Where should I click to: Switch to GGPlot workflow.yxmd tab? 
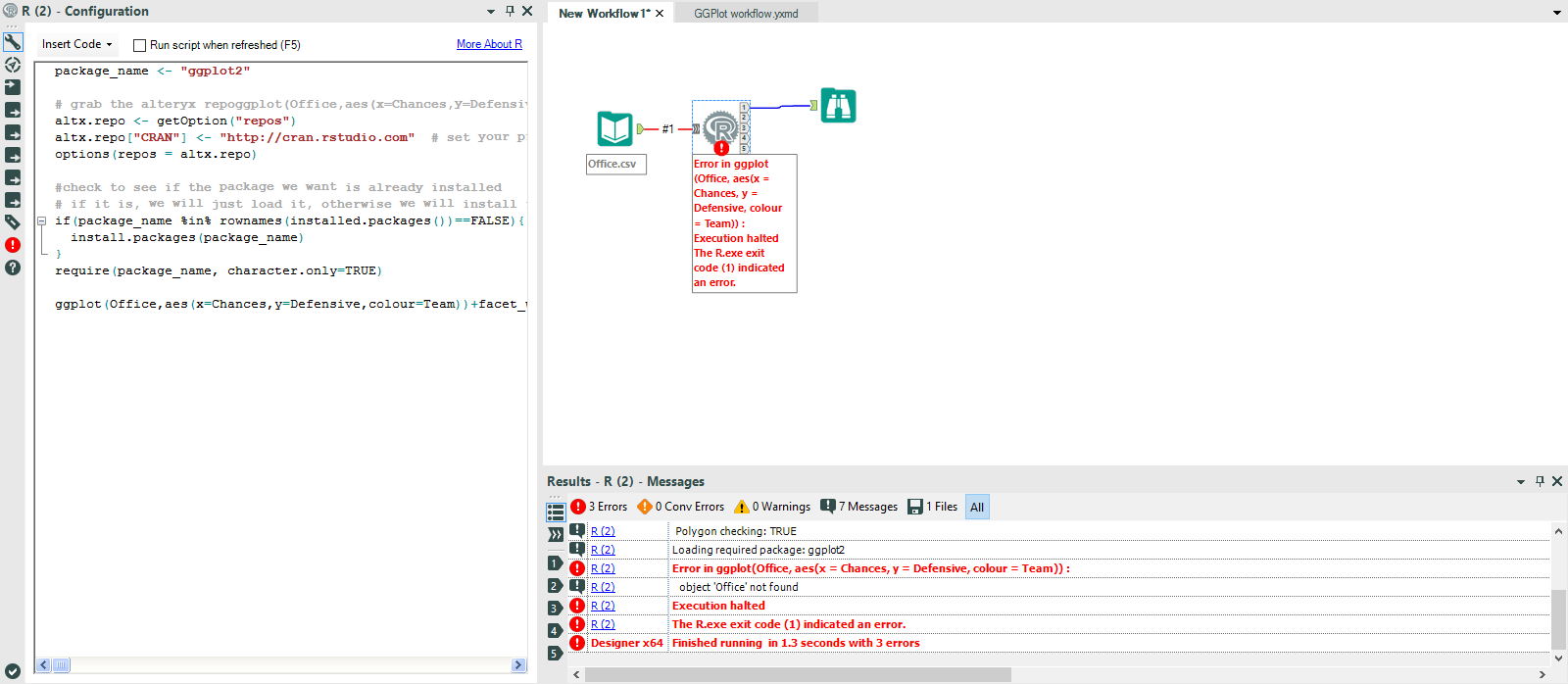[x=746, y=14]
